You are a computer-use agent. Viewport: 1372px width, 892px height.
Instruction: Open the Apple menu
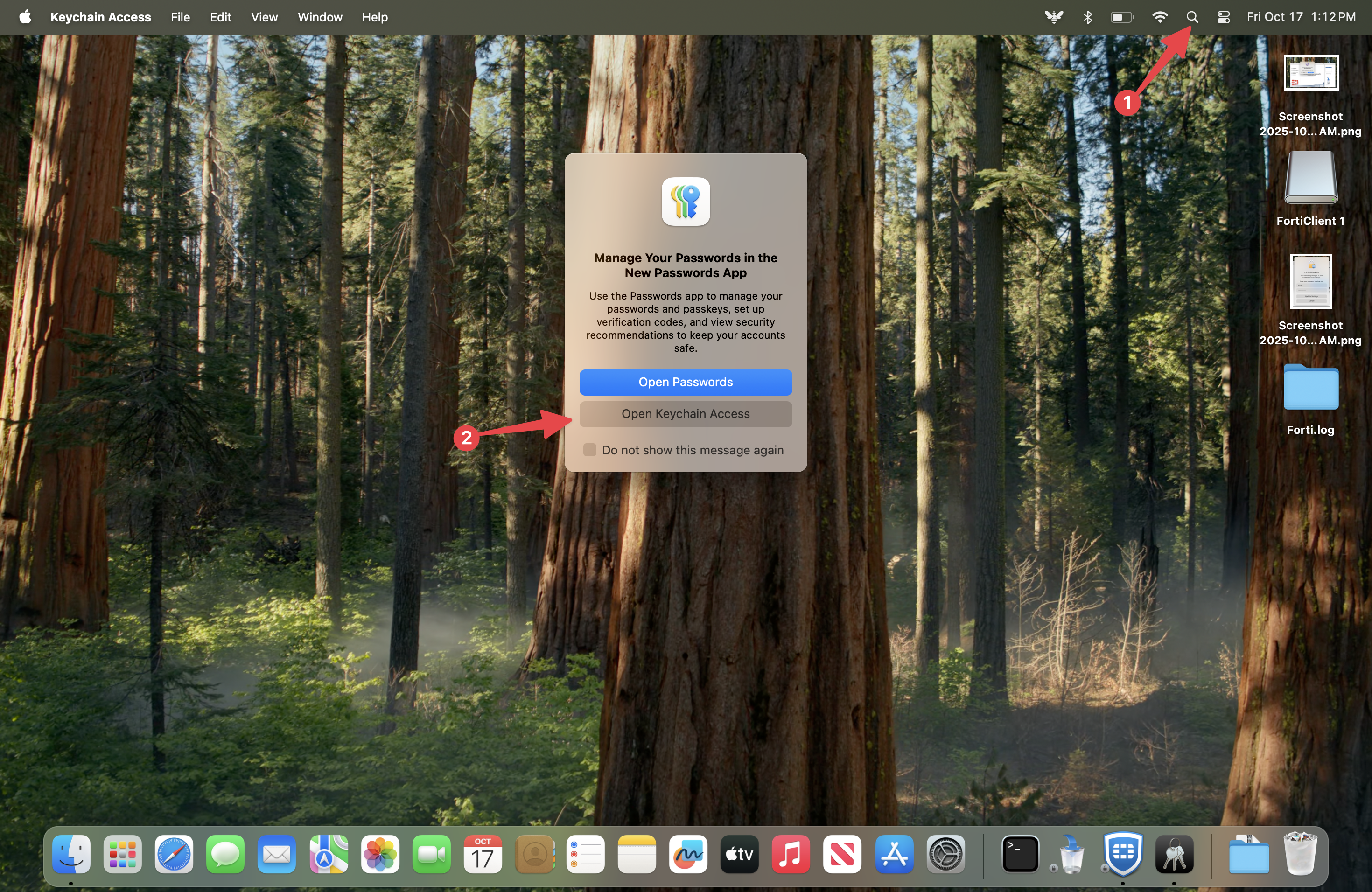(x=25, y=17)
